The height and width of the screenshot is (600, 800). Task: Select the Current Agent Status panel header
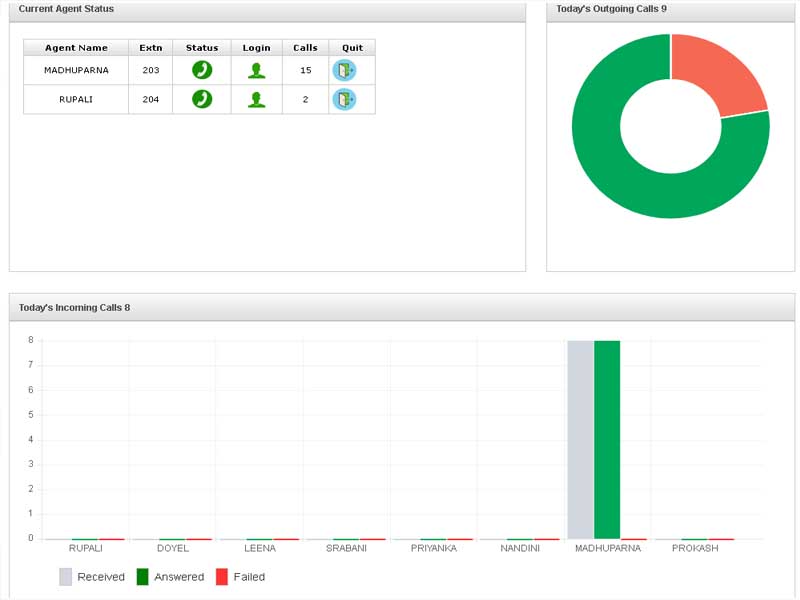point(66,9)
